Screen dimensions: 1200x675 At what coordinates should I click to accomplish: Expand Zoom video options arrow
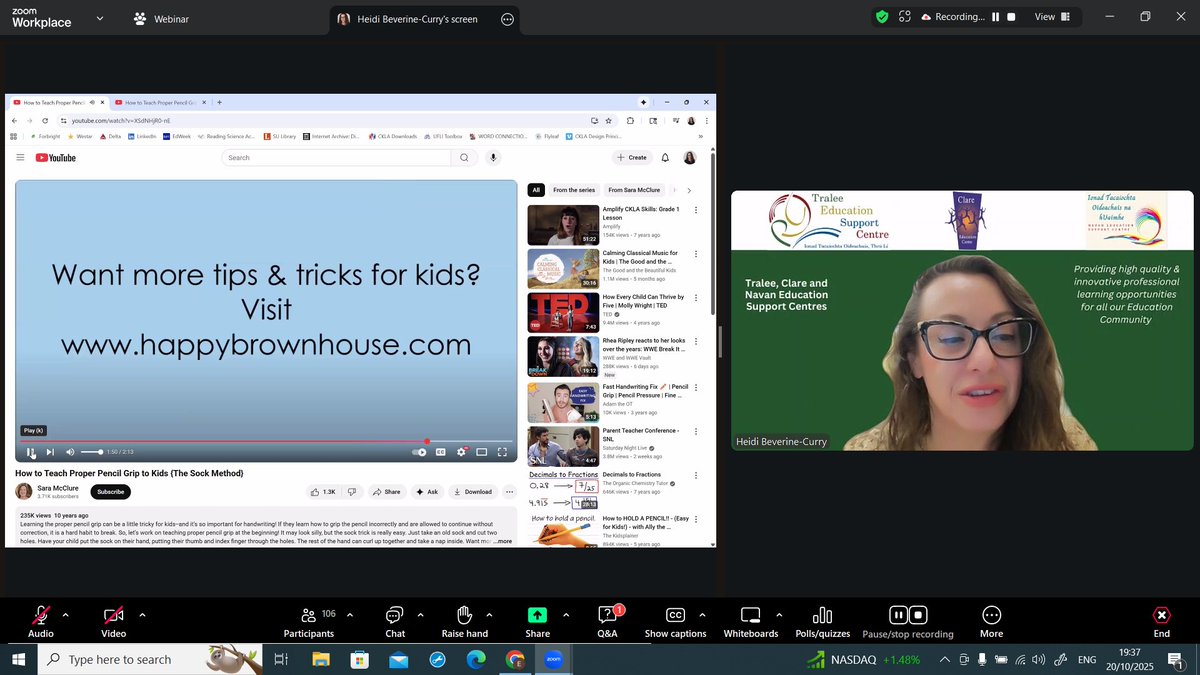tap(142, 615)
